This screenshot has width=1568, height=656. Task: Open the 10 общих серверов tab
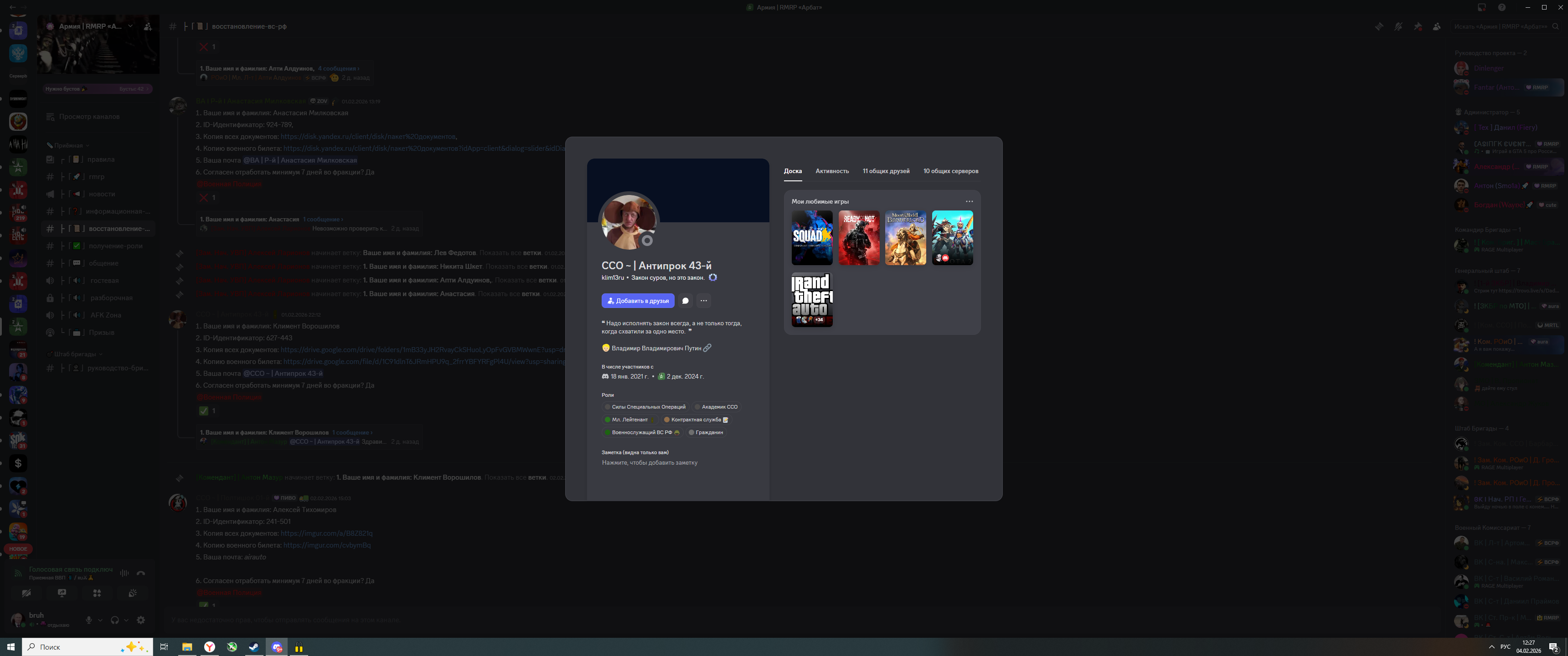pyautogui.click(x=950, y=171)
